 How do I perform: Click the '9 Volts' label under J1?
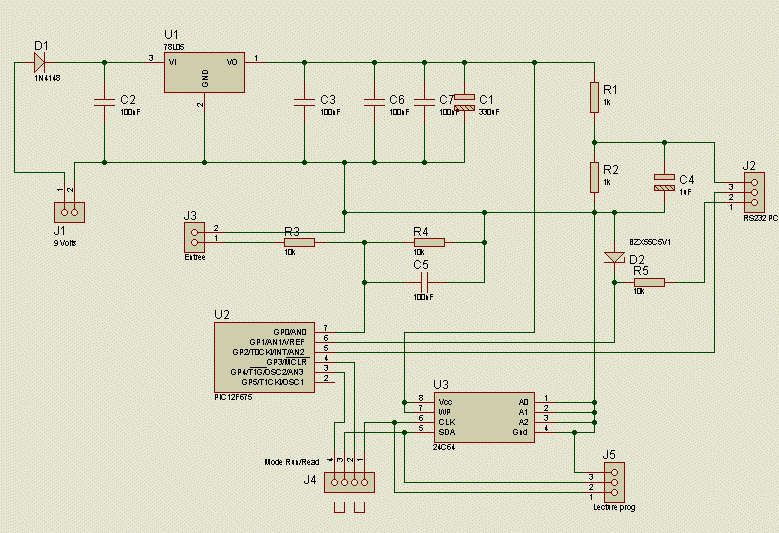pos(65,243)
